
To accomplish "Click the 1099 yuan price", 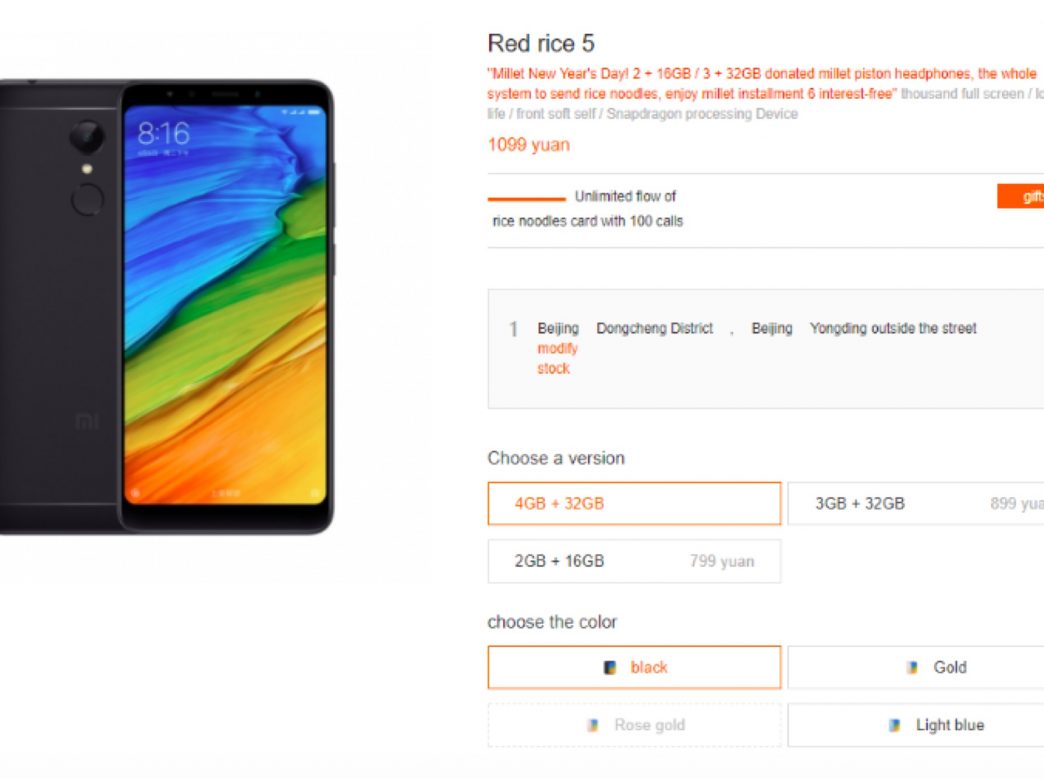I will 529,144.
